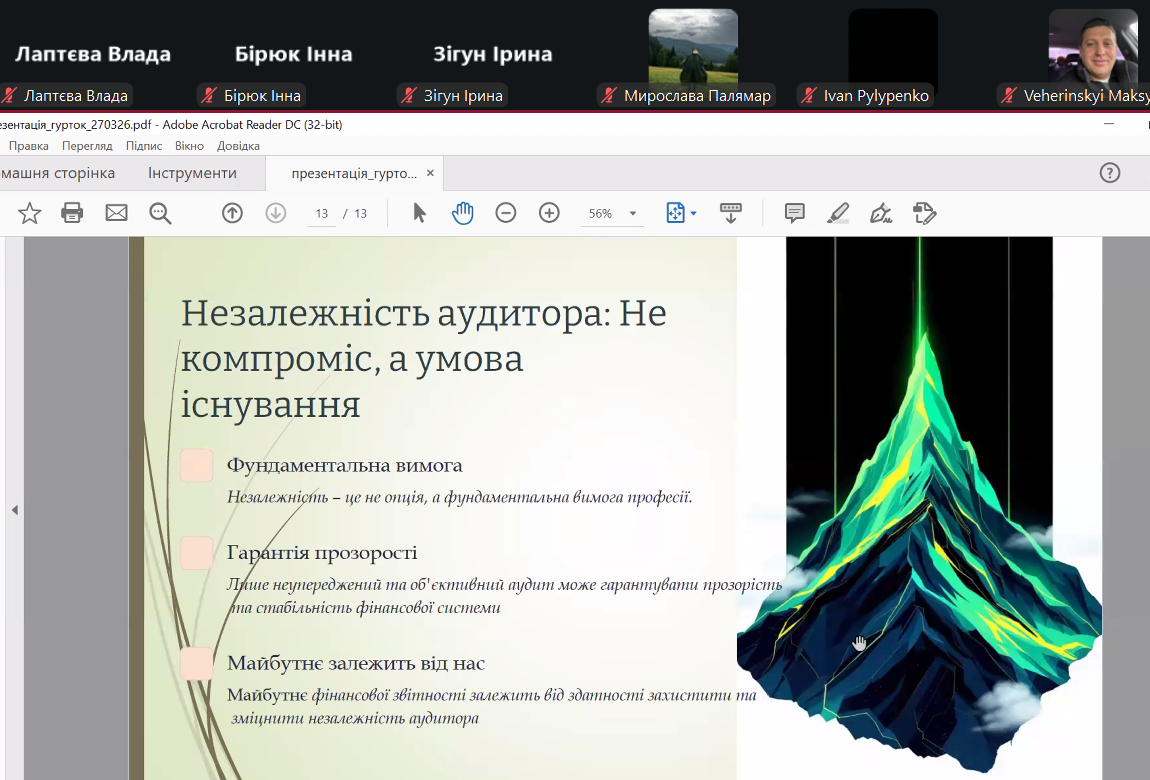Viewport: 1150px width, 780px height.
Task: Go to previous page up arrow
Action: (x=232, y=213)
